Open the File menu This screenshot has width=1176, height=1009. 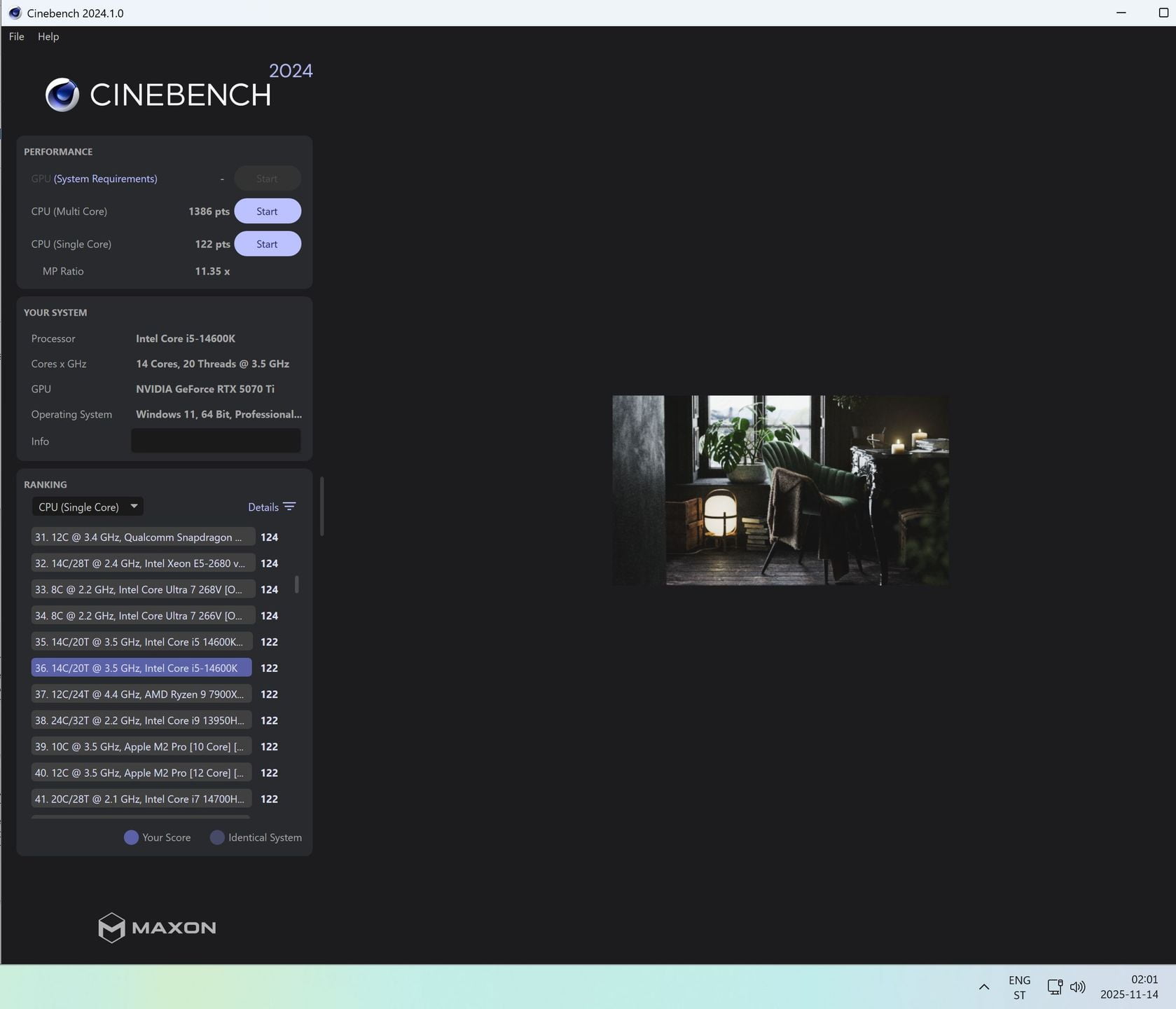16,36
